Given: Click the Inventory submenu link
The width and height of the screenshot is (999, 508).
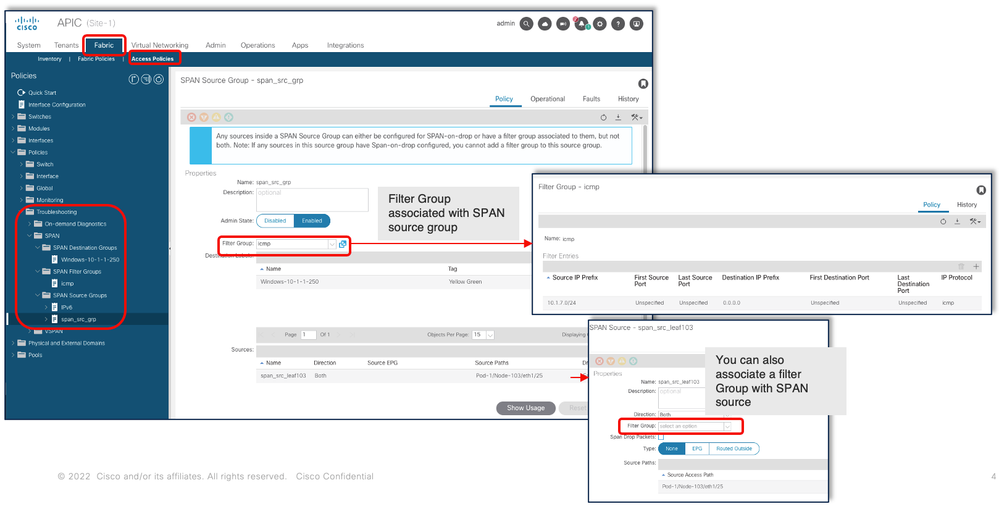Looking at the screenshot, I should (x=50, y=59).
